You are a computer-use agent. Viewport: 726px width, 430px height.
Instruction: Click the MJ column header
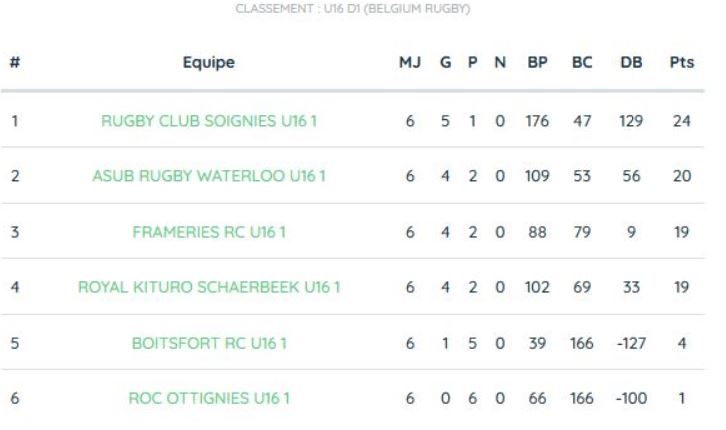(x=410, y=62)
